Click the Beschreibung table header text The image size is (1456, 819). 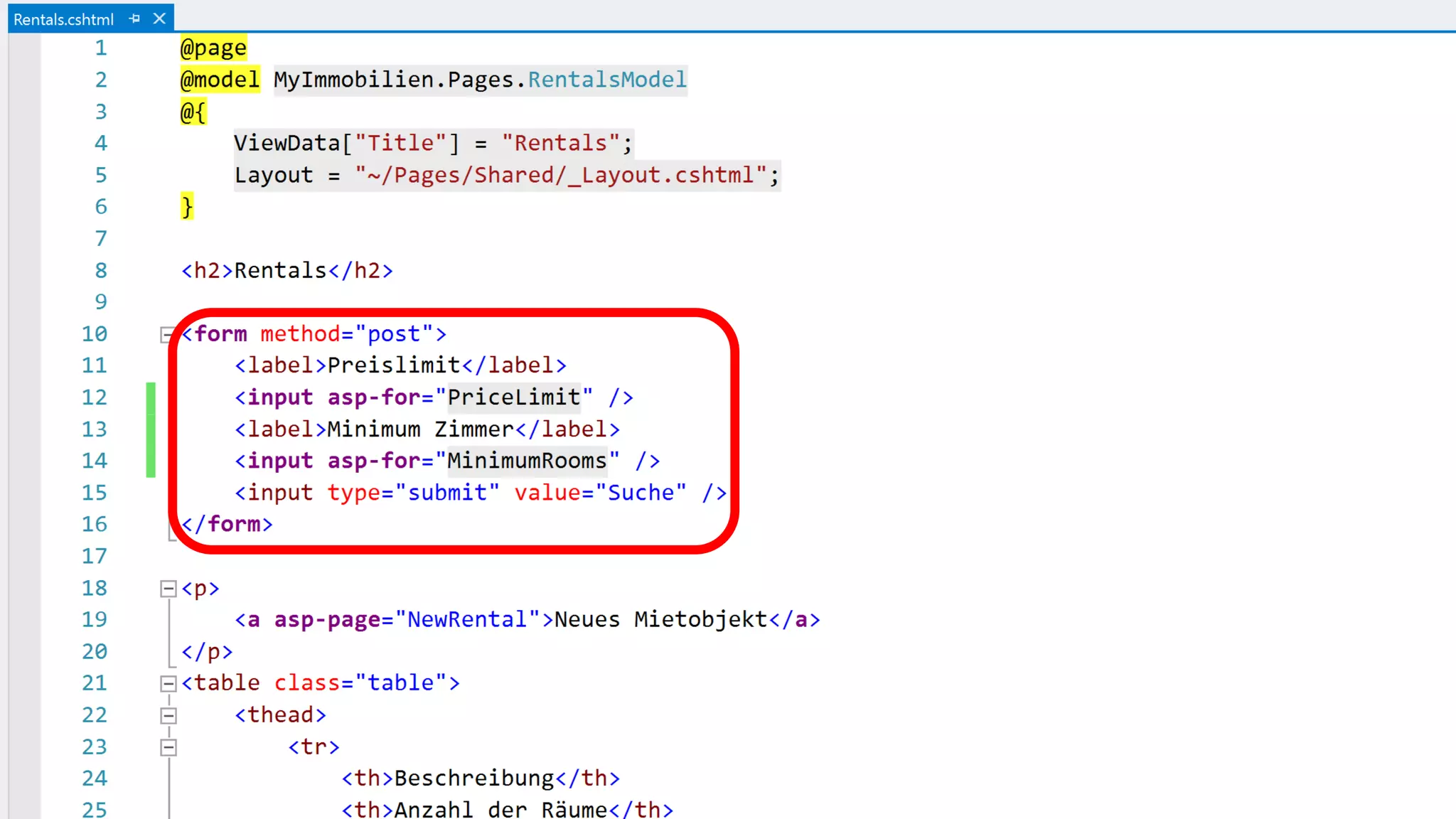point(473,778)
